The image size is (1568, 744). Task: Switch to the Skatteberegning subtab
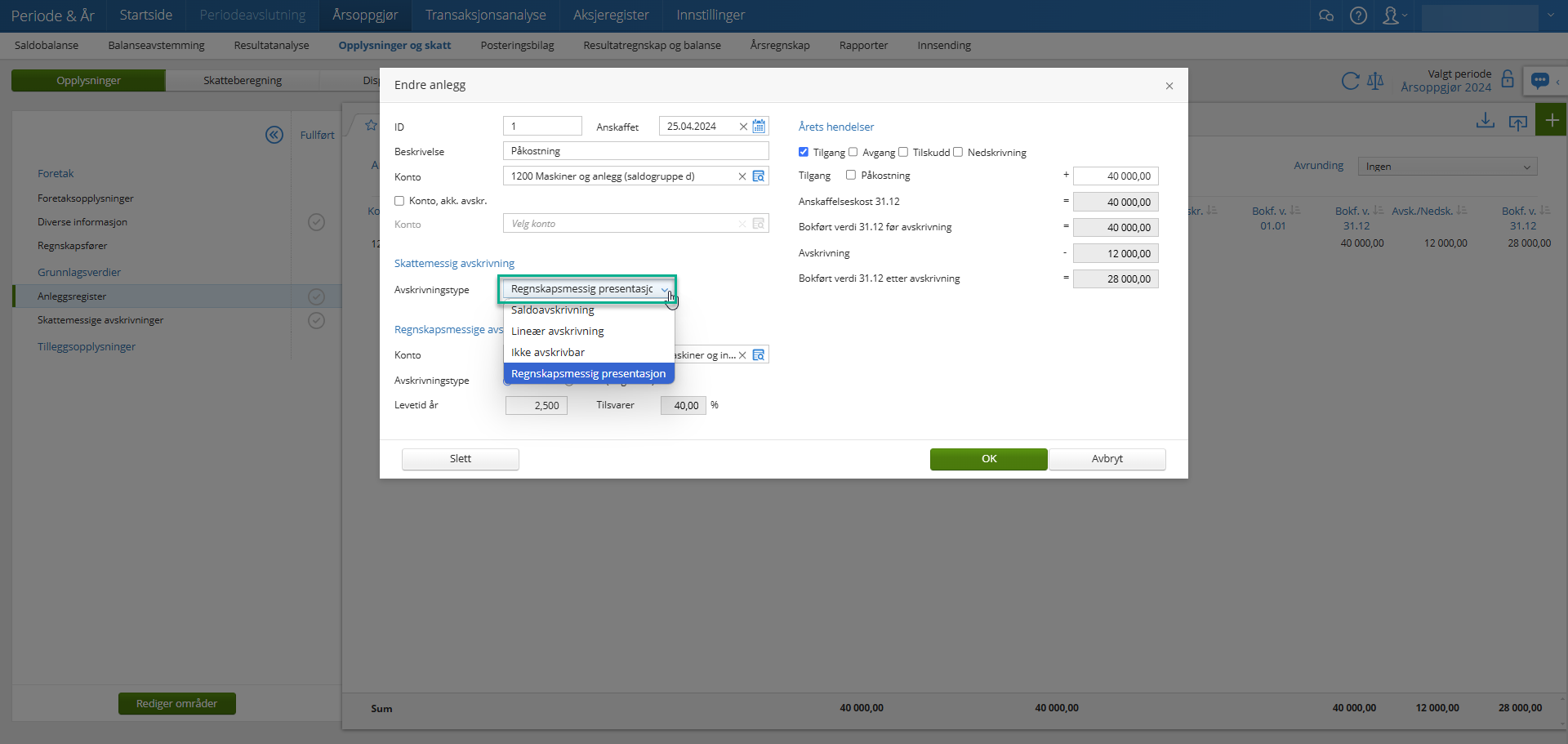click(243, 81)
